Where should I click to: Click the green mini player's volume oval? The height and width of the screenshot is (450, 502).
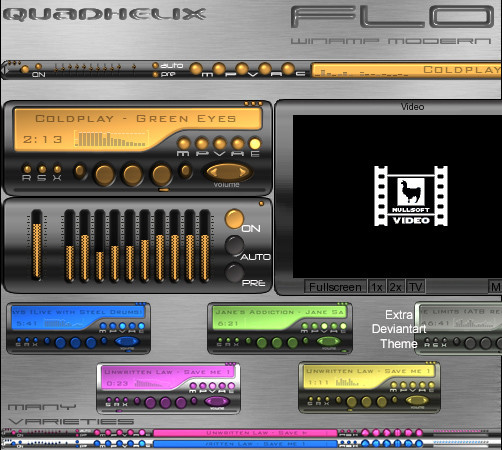(x=328, y=341)
